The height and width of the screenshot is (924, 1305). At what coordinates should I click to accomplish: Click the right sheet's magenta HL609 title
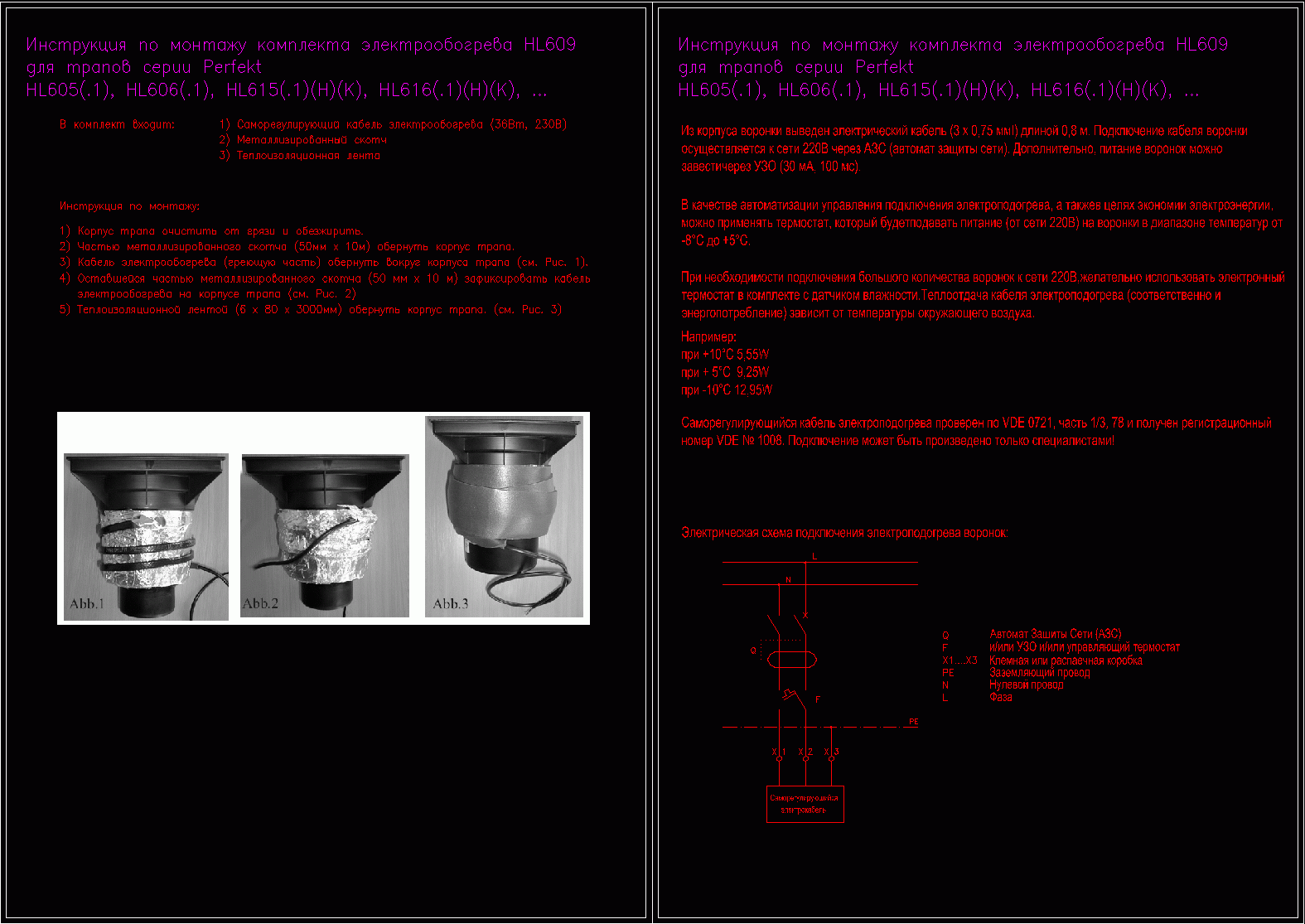952,46
